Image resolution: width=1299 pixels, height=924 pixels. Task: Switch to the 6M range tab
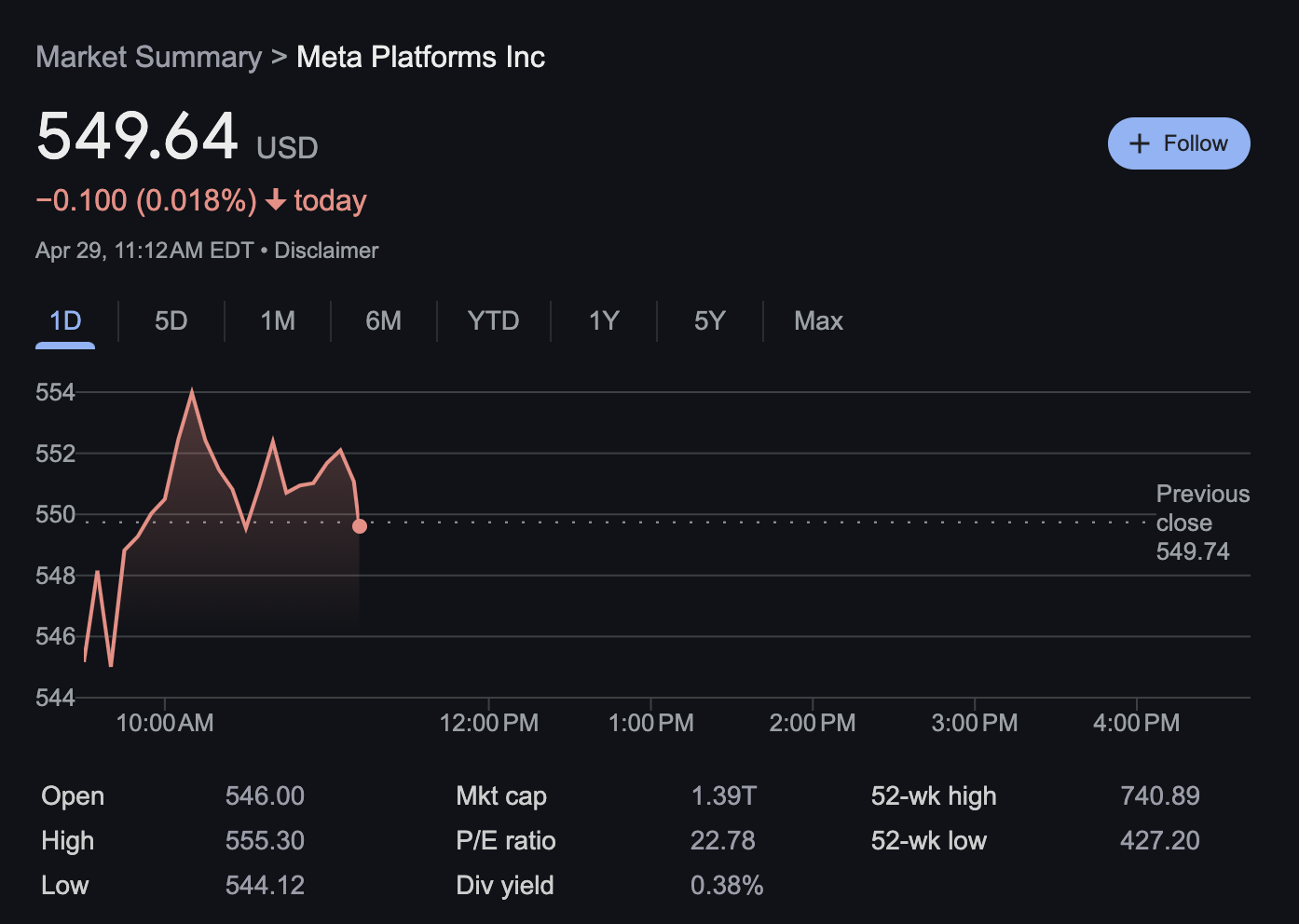point(384,321)
